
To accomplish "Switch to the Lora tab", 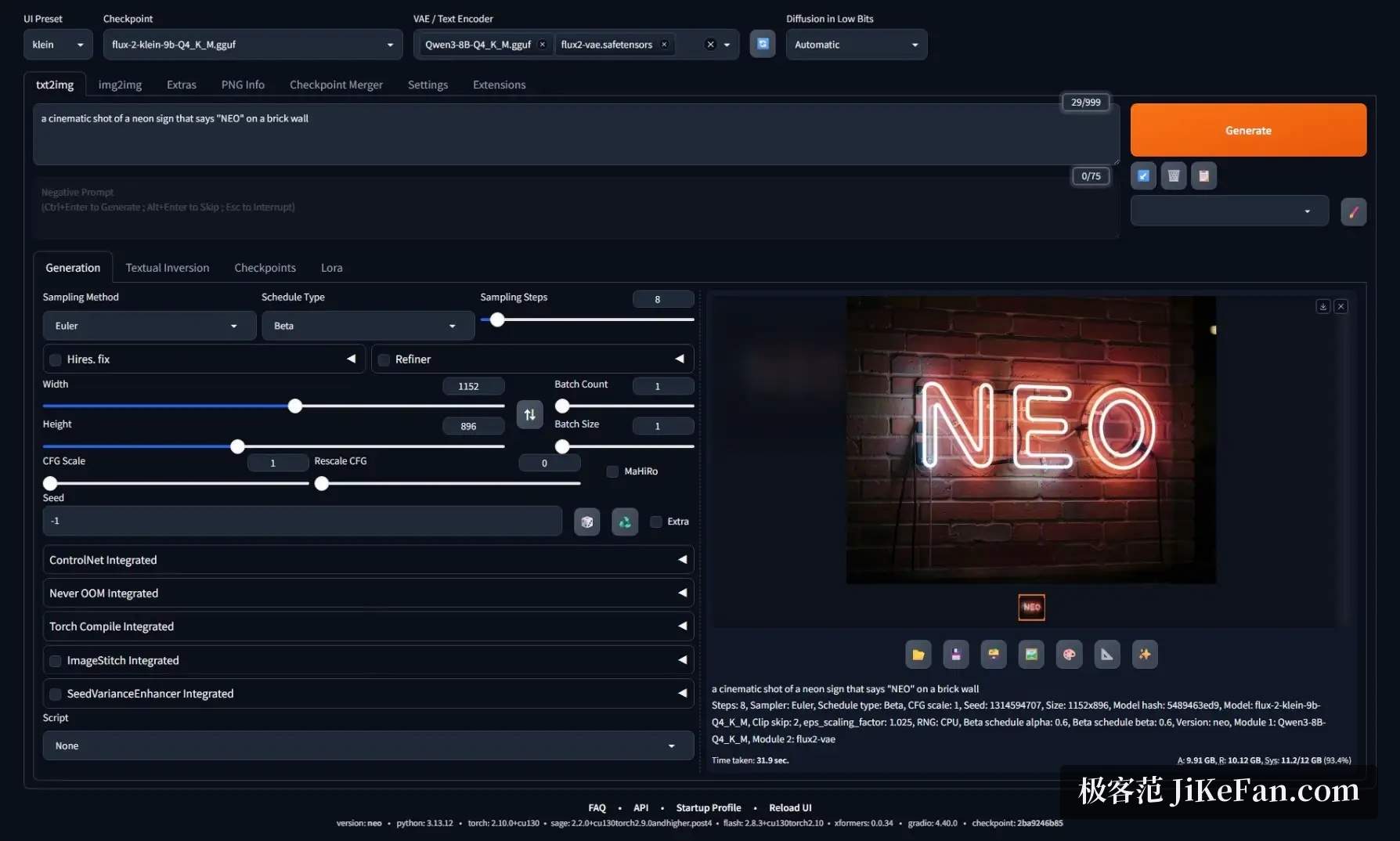I will click(x=332, y=268).
